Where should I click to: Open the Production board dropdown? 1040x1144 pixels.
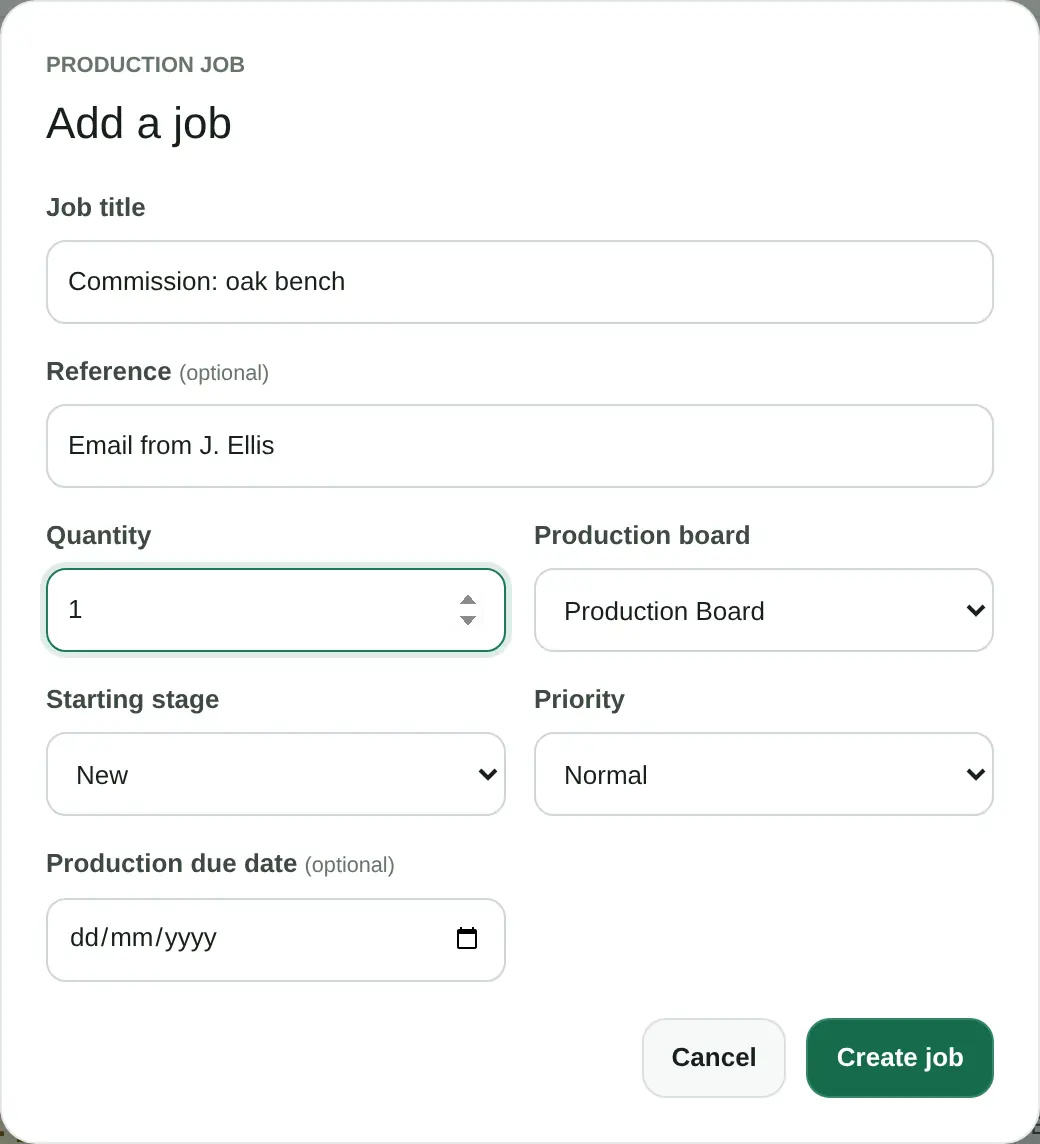click(763, 610)
